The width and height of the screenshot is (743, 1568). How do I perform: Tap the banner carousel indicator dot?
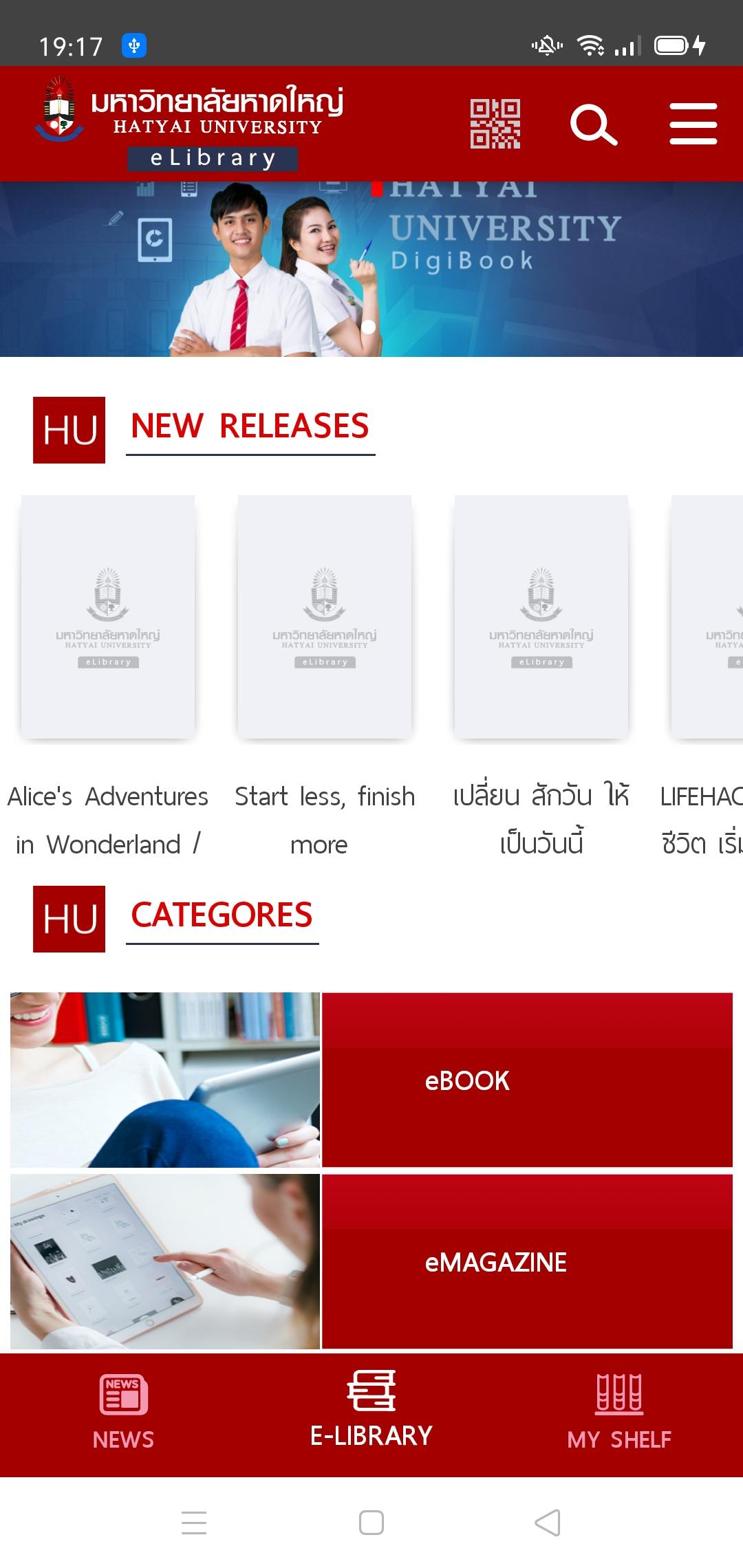tap(369, 327)
